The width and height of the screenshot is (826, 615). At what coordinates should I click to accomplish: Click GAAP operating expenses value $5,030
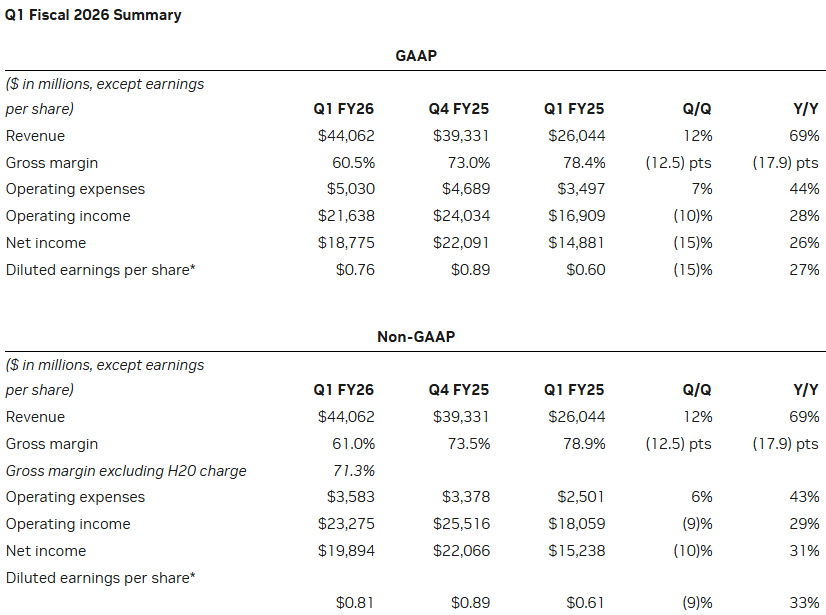click(346, 189)
